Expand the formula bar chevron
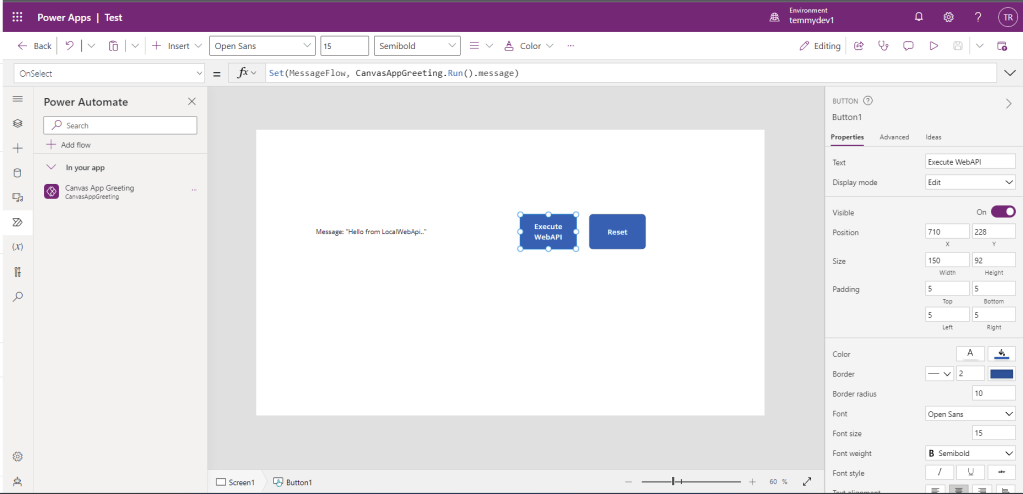The width and height of the screenshot is (1023, 494). tap(1011, 73)
